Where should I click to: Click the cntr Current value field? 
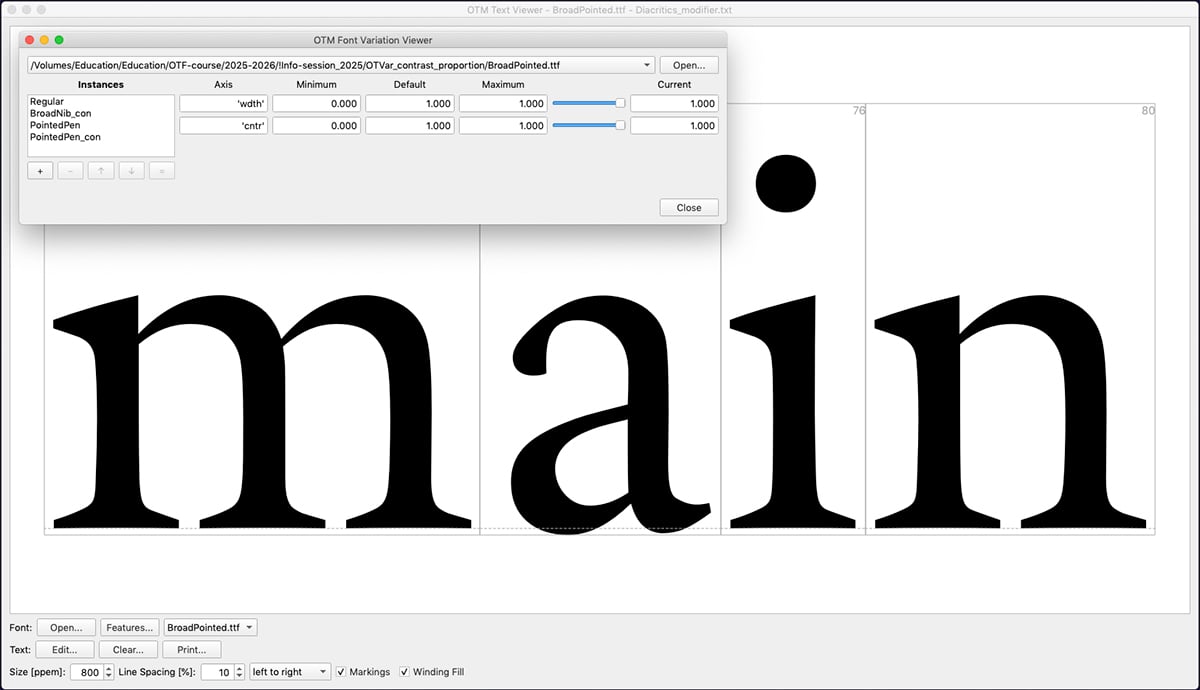(x=674, y=125)
